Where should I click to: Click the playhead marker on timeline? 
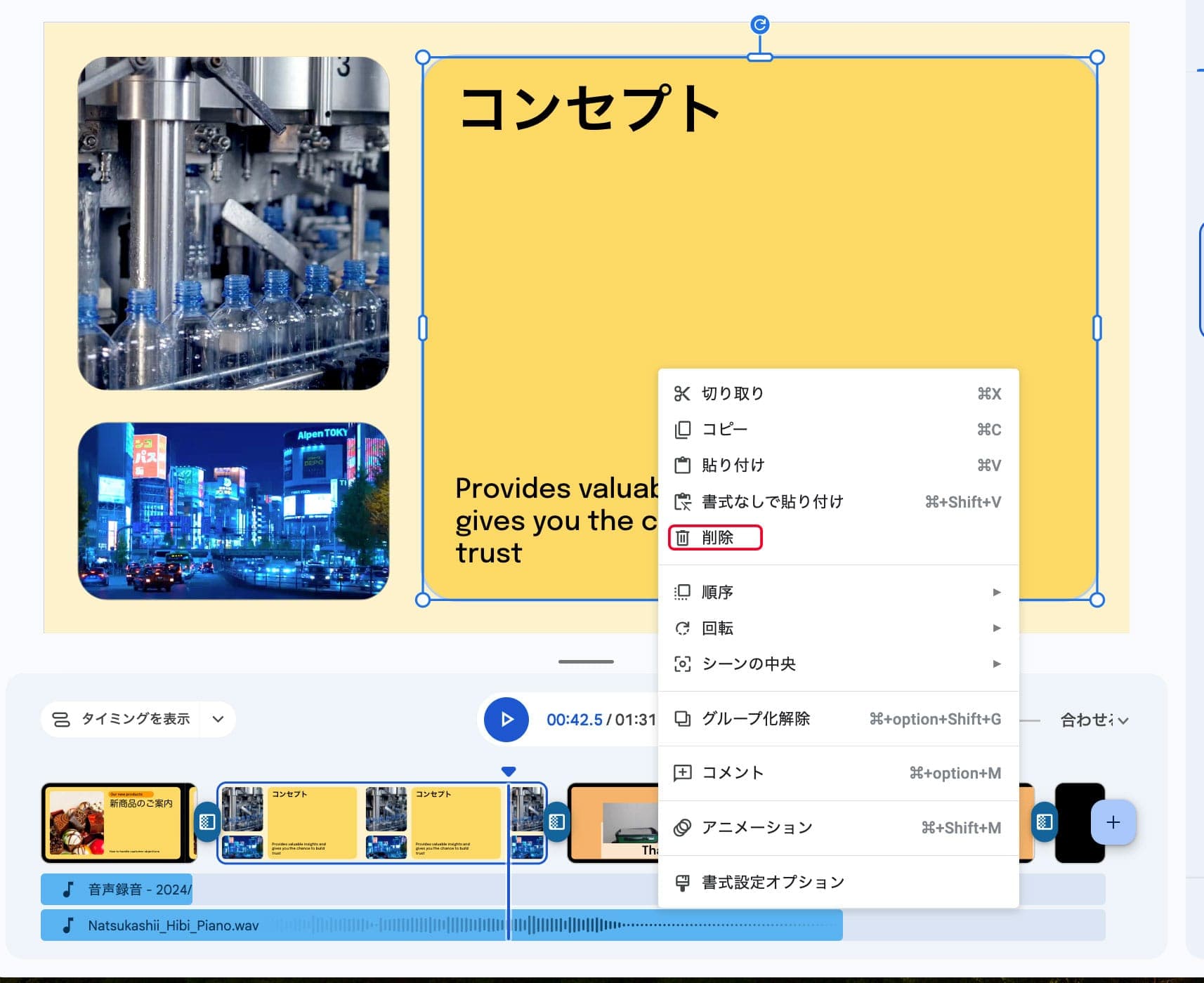(509, 772)
